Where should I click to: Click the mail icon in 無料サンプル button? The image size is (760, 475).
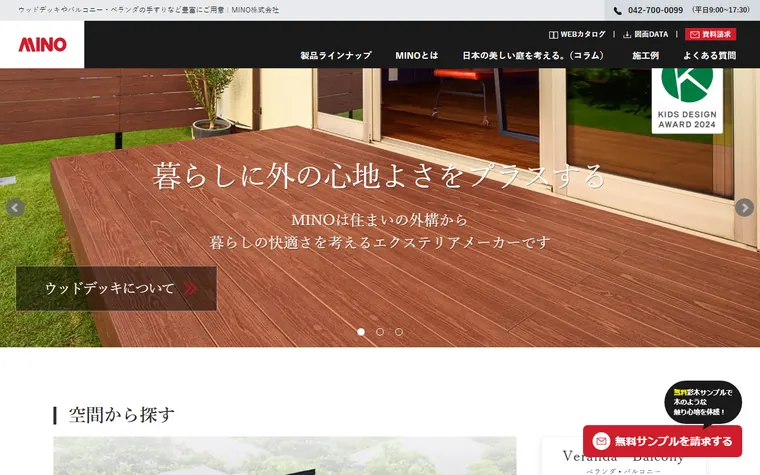[601, 441]
